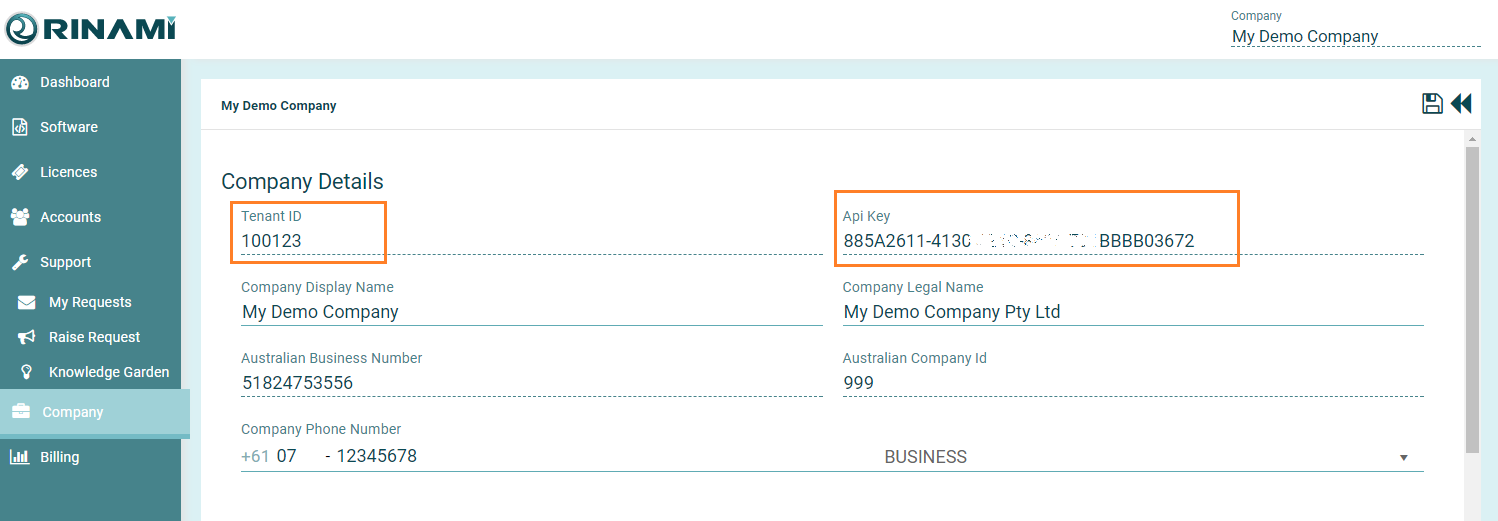Click the Rinami logo
This screenshot has height=521, width=1498.
click(90, 29)
